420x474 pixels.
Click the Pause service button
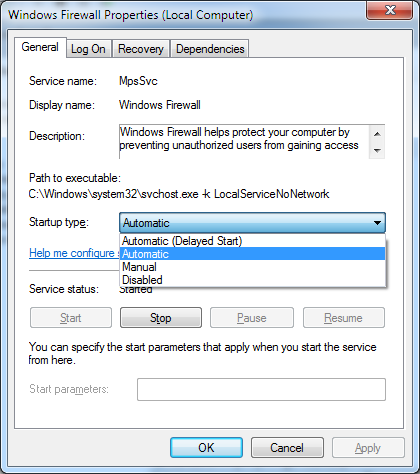click(252, 318)
